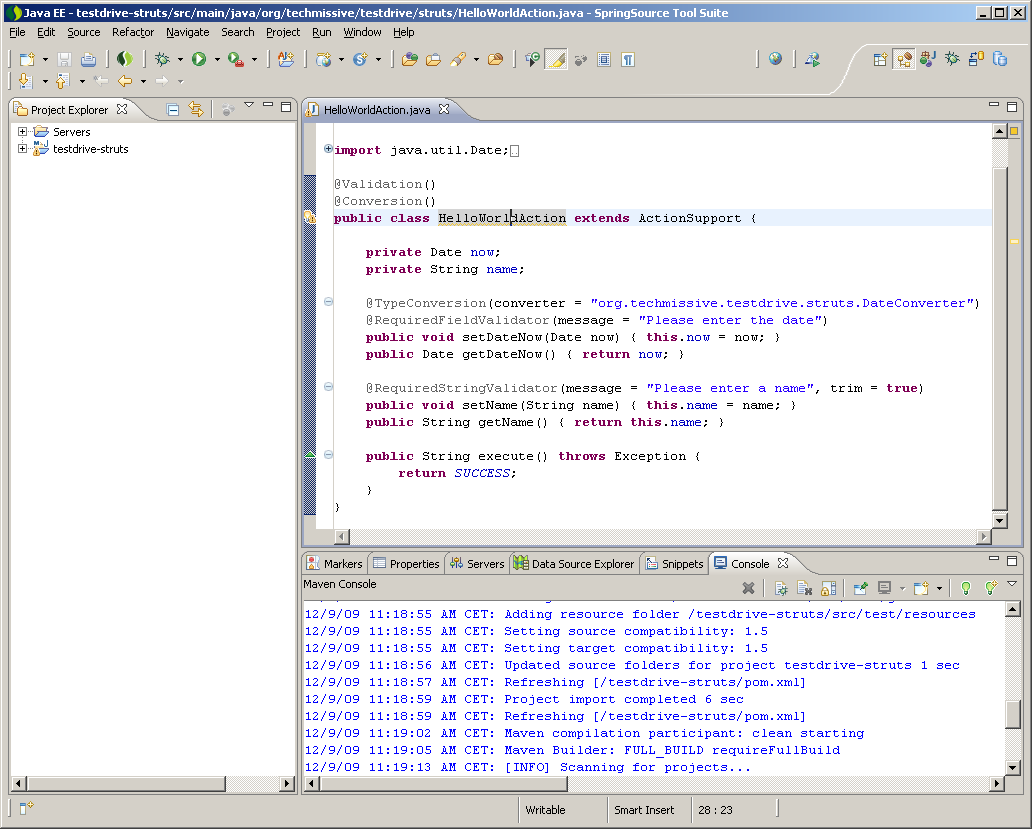Open dropdown next to Run icon

pyautogui.click(x=217, y=60)
